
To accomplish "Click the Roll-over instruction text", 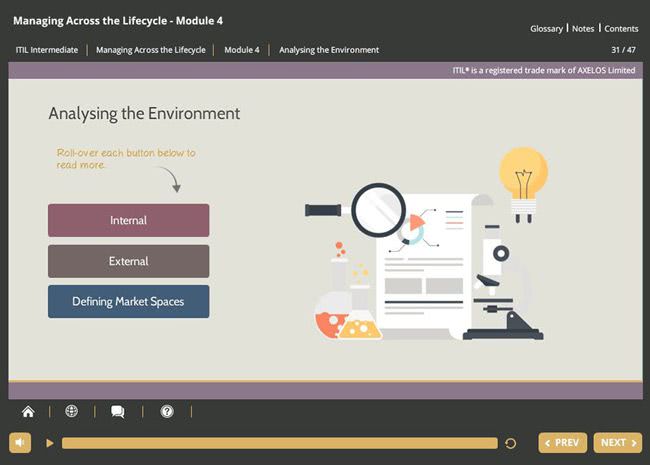I will click(126, 159).
